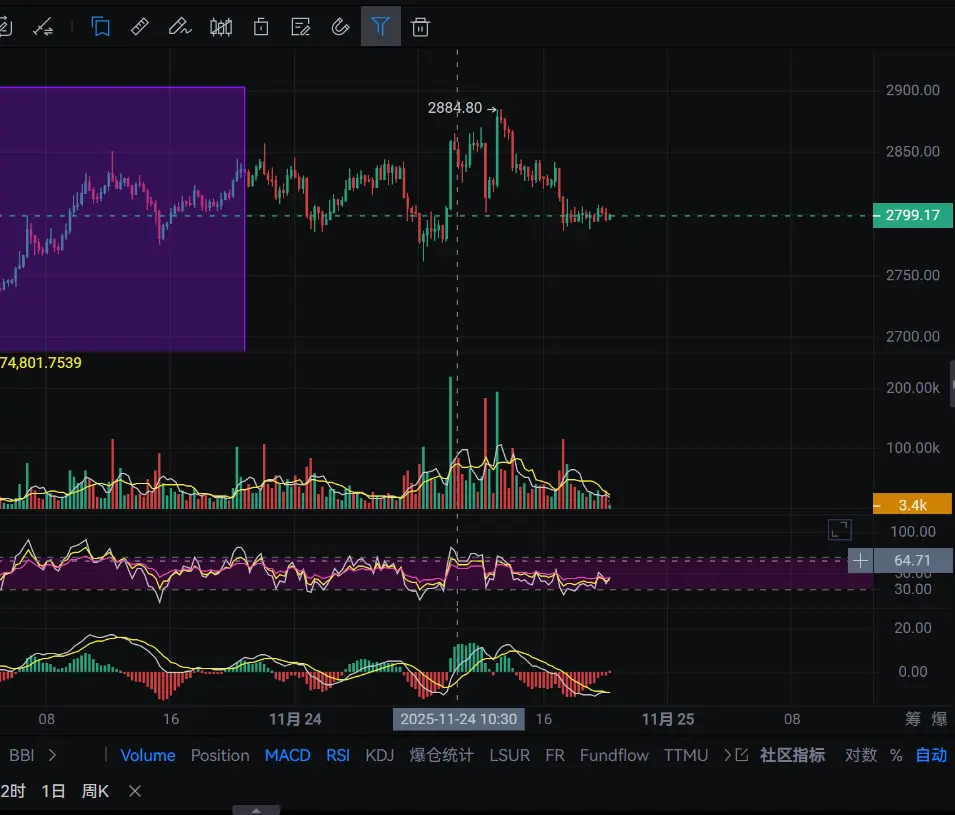Screen dimensions: 955x815
Task: Select the bookmark drawing tool icon
Action: pyautogui.click(x=100, y=27)
